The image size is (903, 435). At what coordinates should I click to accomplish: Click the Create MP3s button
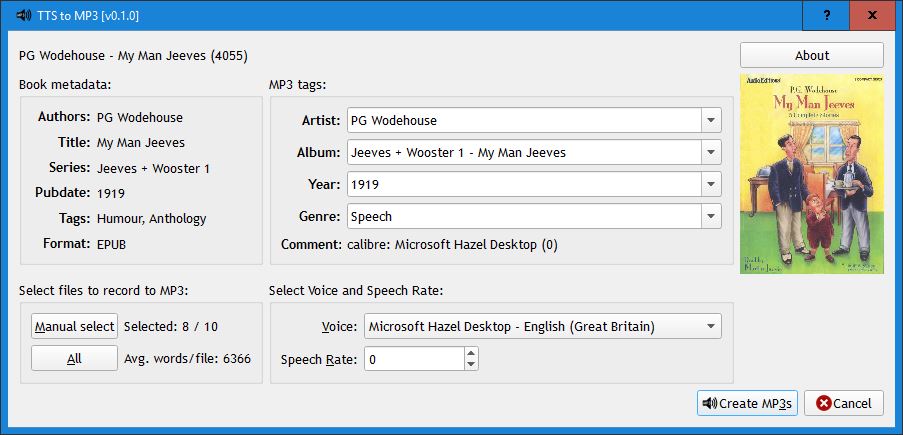point(747,403)
